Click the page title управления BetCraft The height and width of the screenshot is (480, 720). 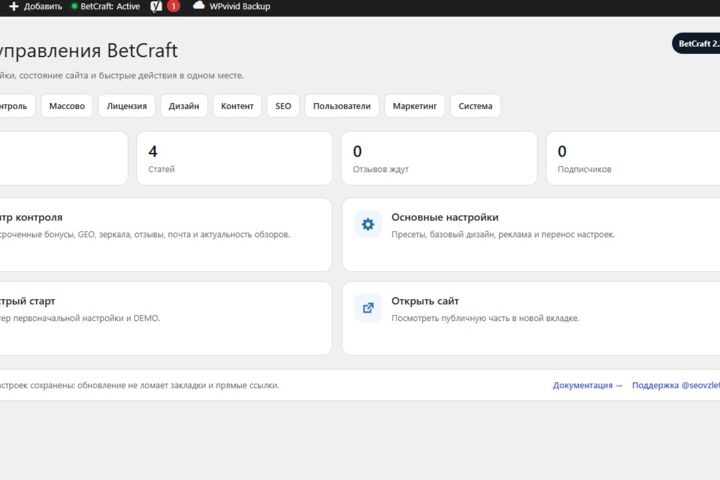tap(89, 51)
